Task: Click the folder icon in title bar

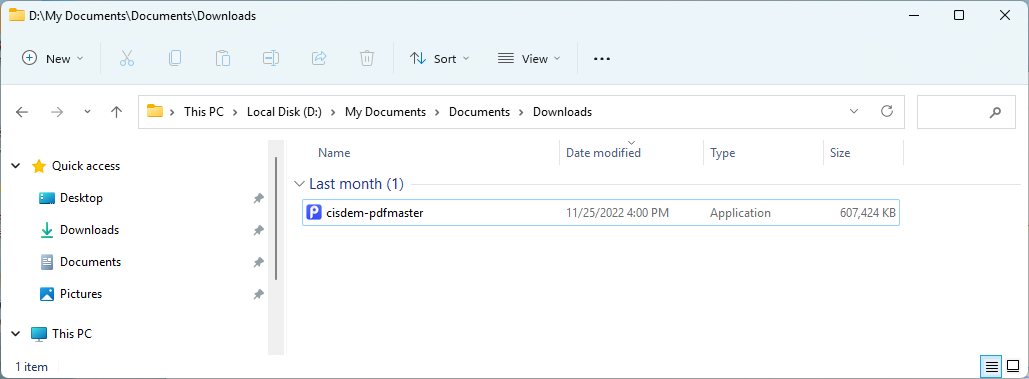Action: tap(17, 14)
